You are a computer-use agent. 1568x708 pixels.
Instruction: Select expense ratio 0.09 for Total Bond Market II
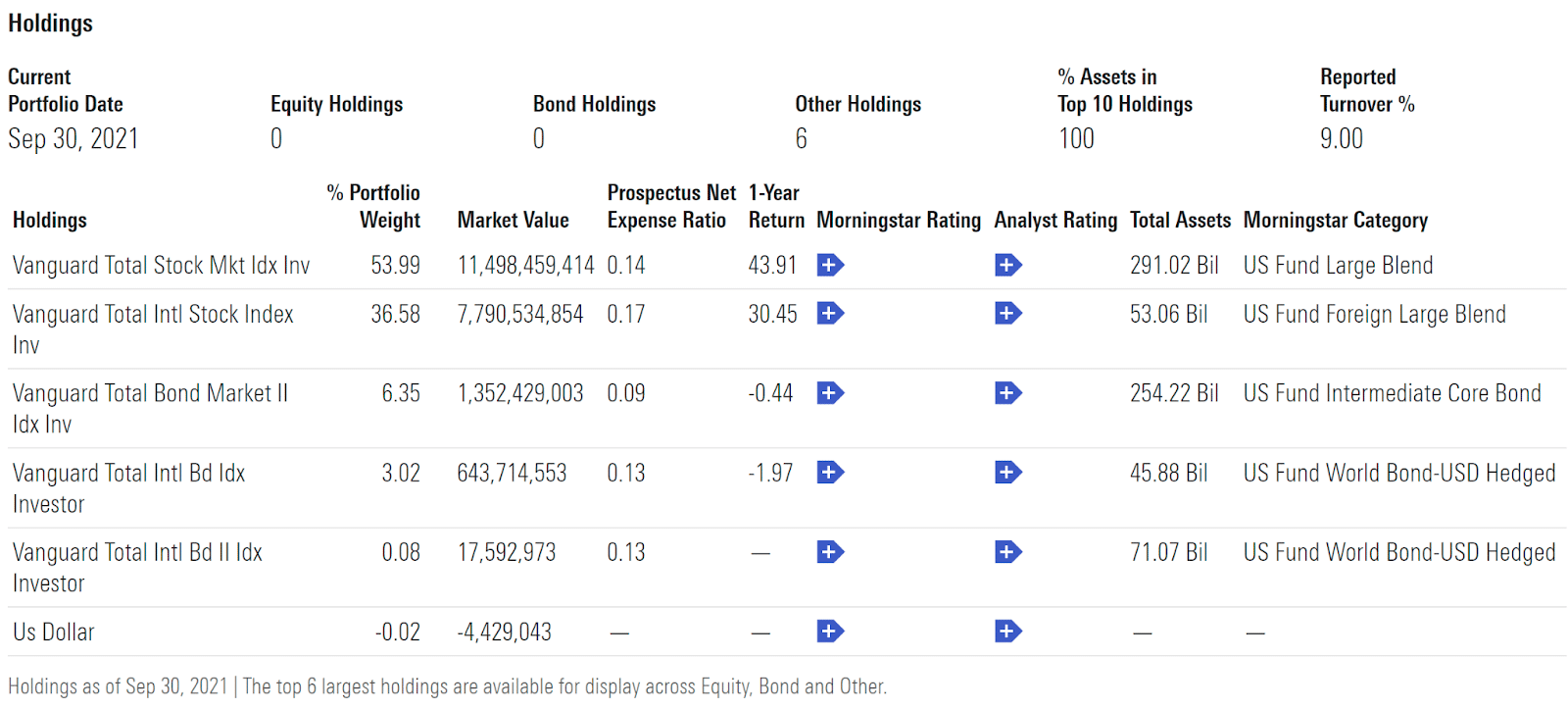click(x=626, y=393)
